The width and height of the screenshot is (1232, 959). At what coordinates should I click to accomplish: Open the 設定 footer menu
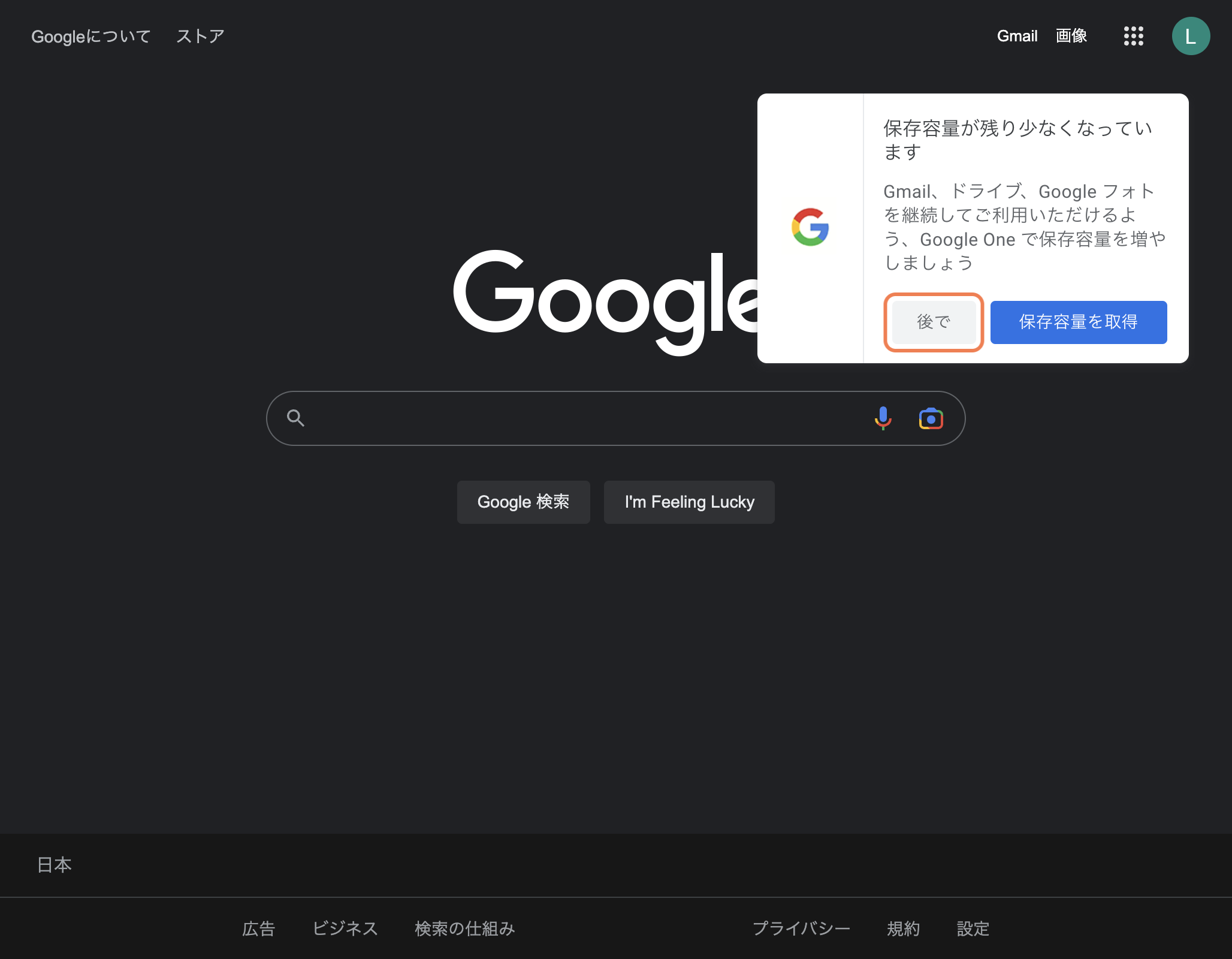(973, 928)
